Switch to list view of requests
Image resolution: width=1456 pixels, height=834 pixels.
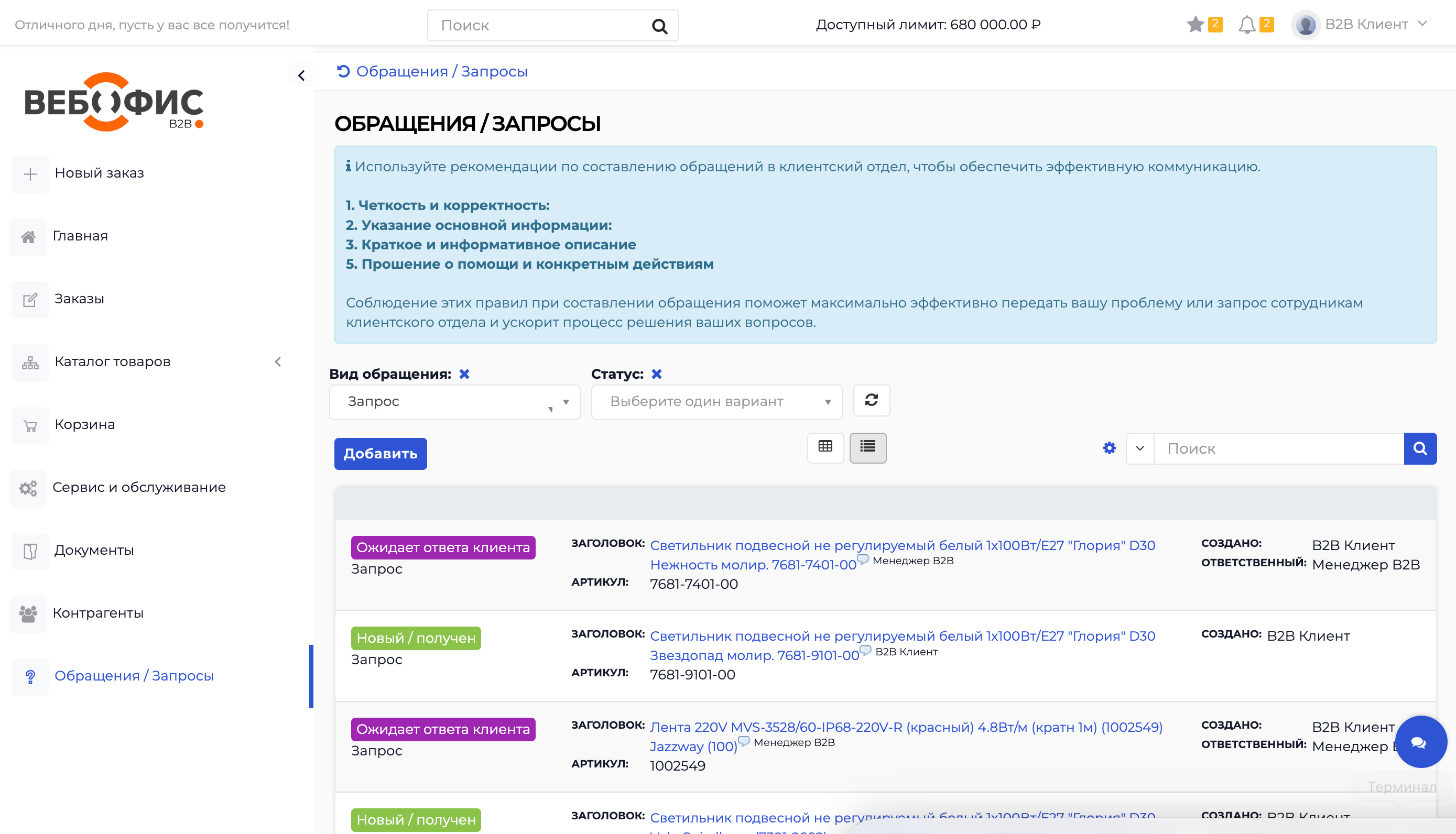867,448
